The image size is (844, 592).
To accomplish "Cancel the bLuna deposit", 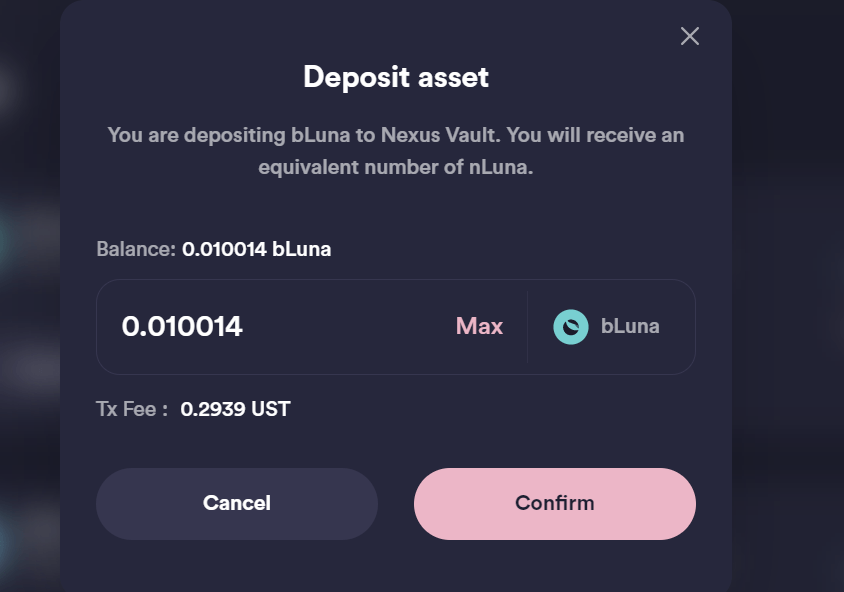I will 237,503.
